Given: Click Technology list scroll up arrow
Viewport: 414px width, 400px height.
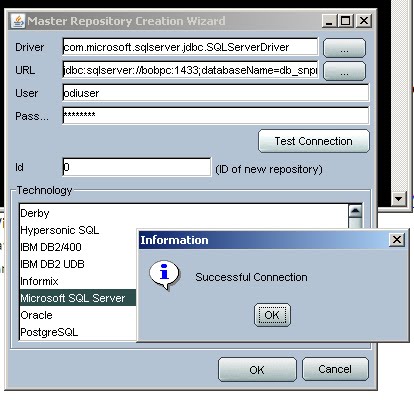Looking at the screenshot, I should pos(355,211).
